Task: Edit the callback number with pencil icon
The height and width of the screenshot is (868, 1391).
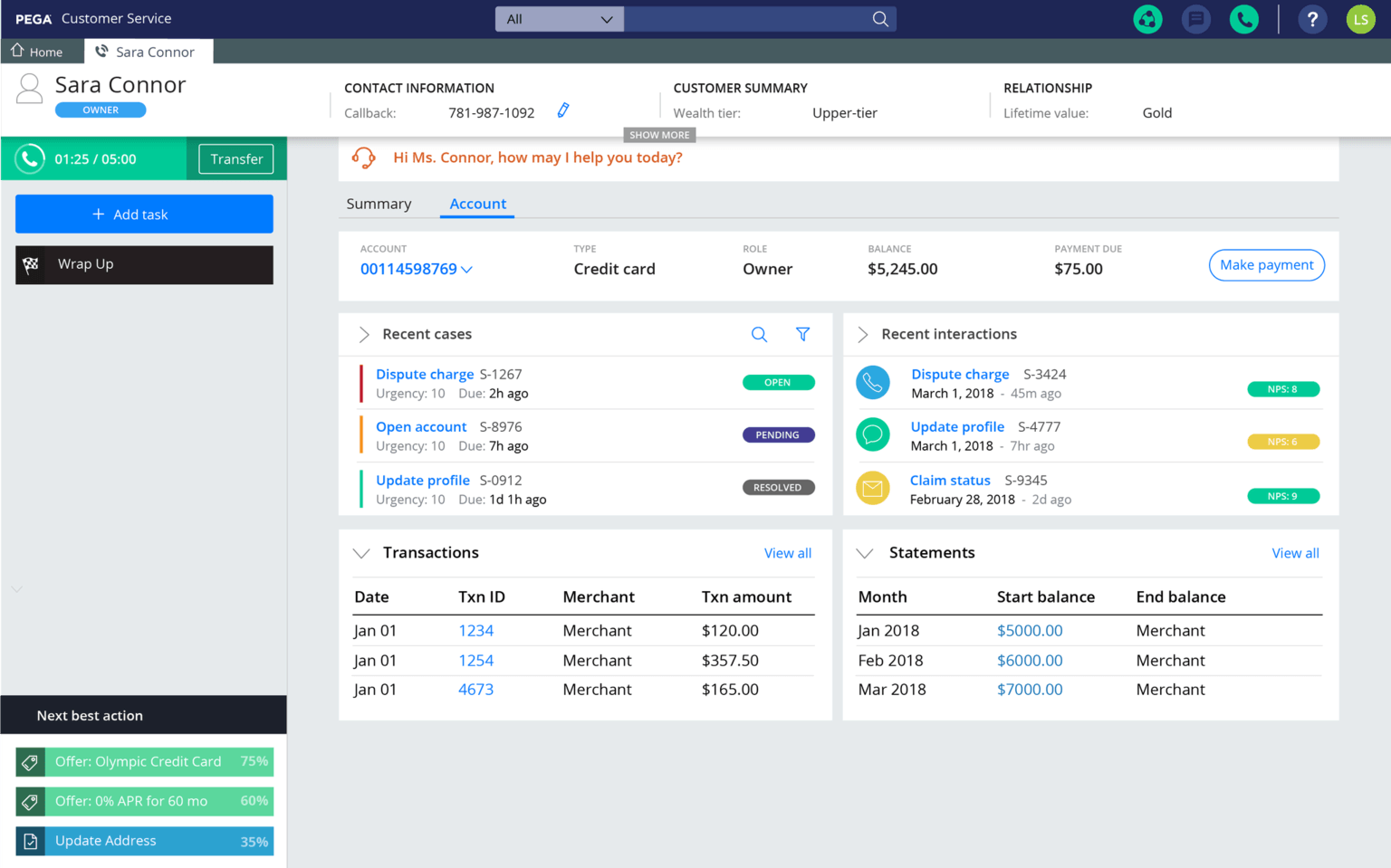Action: 562,110
